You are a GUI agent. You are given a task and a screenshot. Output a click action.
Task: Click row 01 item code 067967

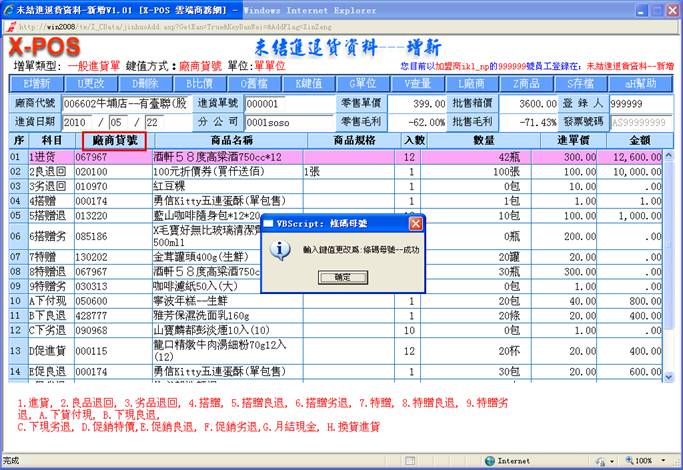point(92,157)
